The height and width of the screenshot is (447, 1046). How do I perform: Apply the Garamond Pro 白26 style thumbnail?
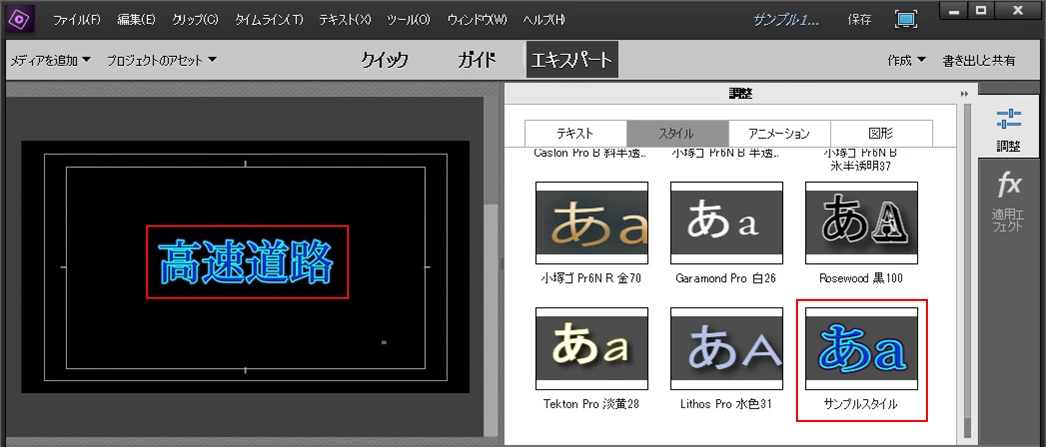tap(726, 223)
